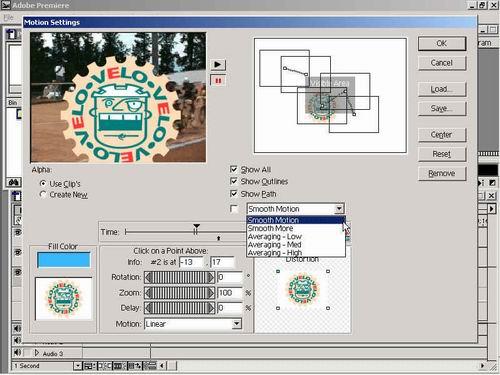Open the blue Fill Color swatch

coord(64,260)
